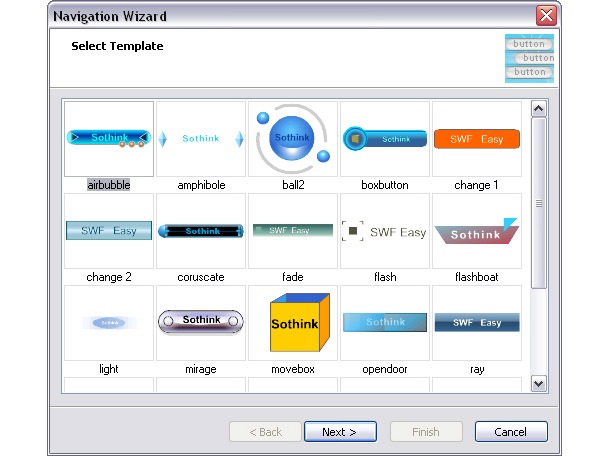Image resolution: width=608 pixels, height=456 pixels.
Task: Pick the fade template preview
Action: pyautogui.click(x=293, y=231)
